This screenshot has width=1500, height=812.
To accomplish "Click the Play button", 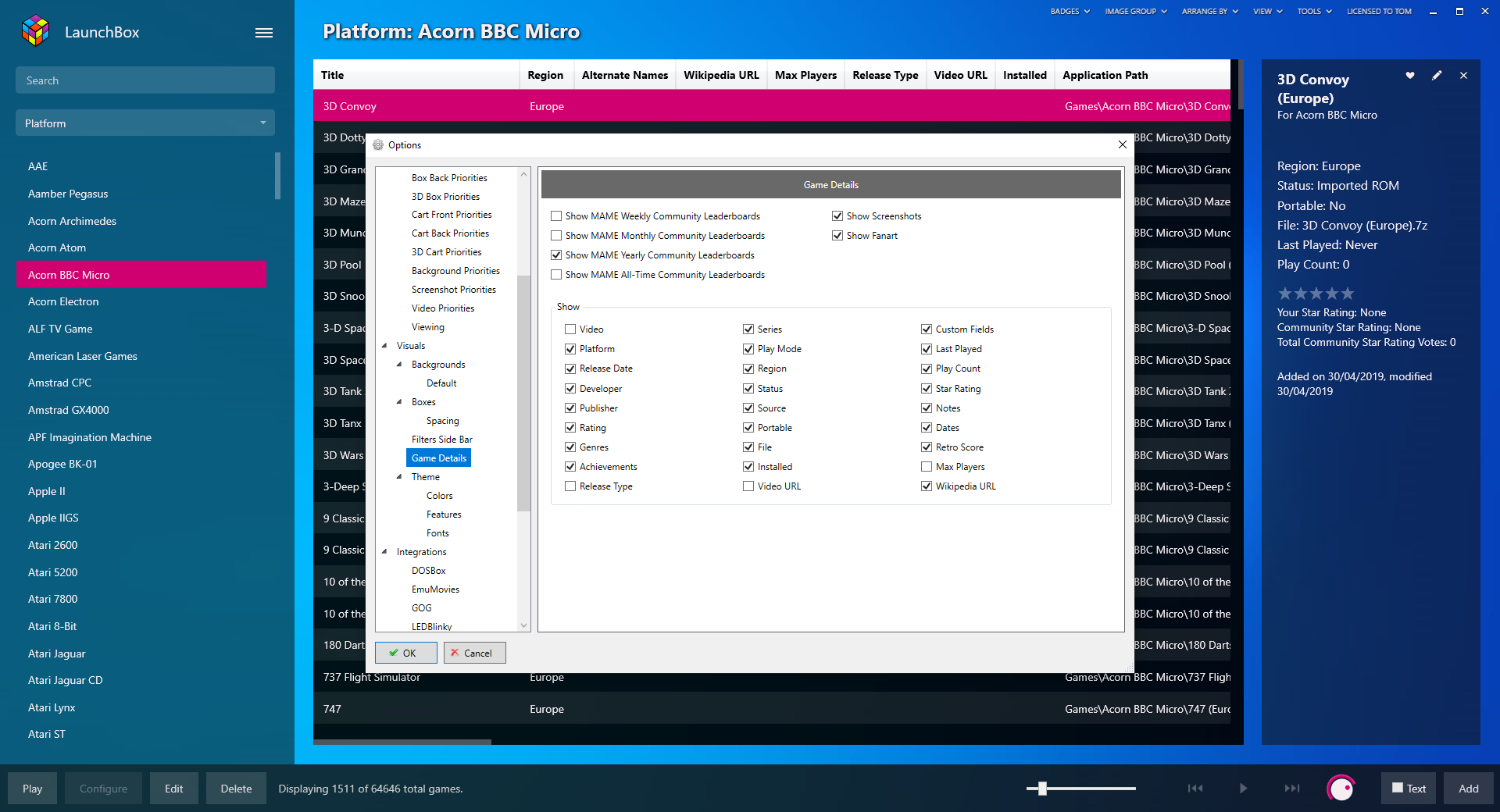I will tap(32, 789).
